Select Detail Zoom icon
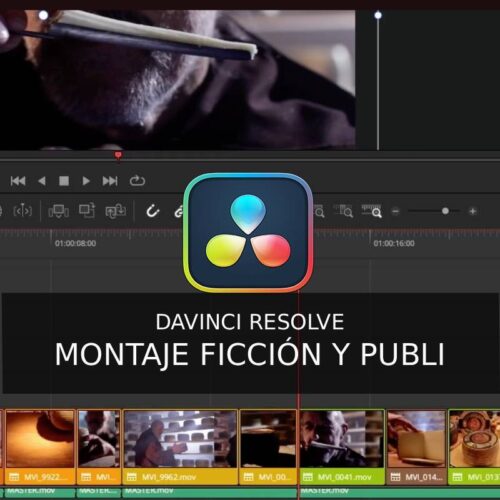This screenshot has height=500, width=500. (x=344, y=211)
